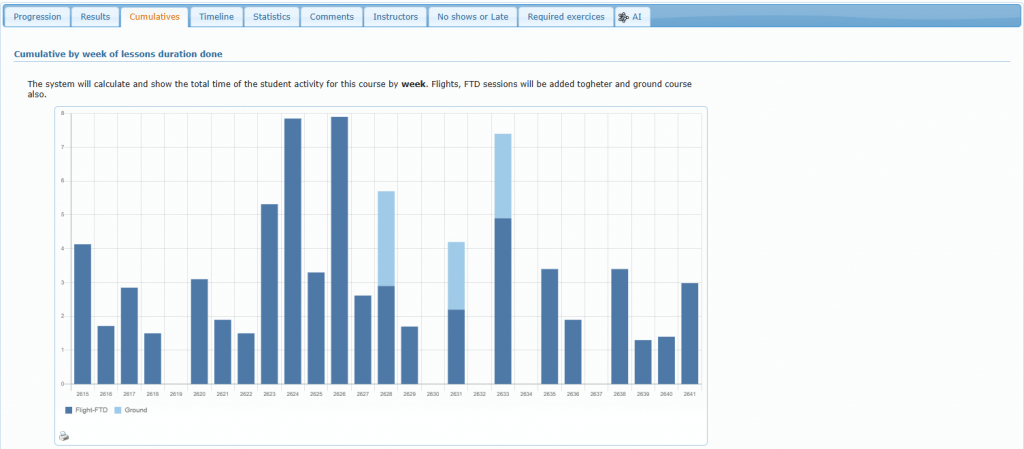Viewport: 1024px width, 449px height.
Task: Click the dark Flight-FTD segment of week 2628
Action: click(386, 335)
